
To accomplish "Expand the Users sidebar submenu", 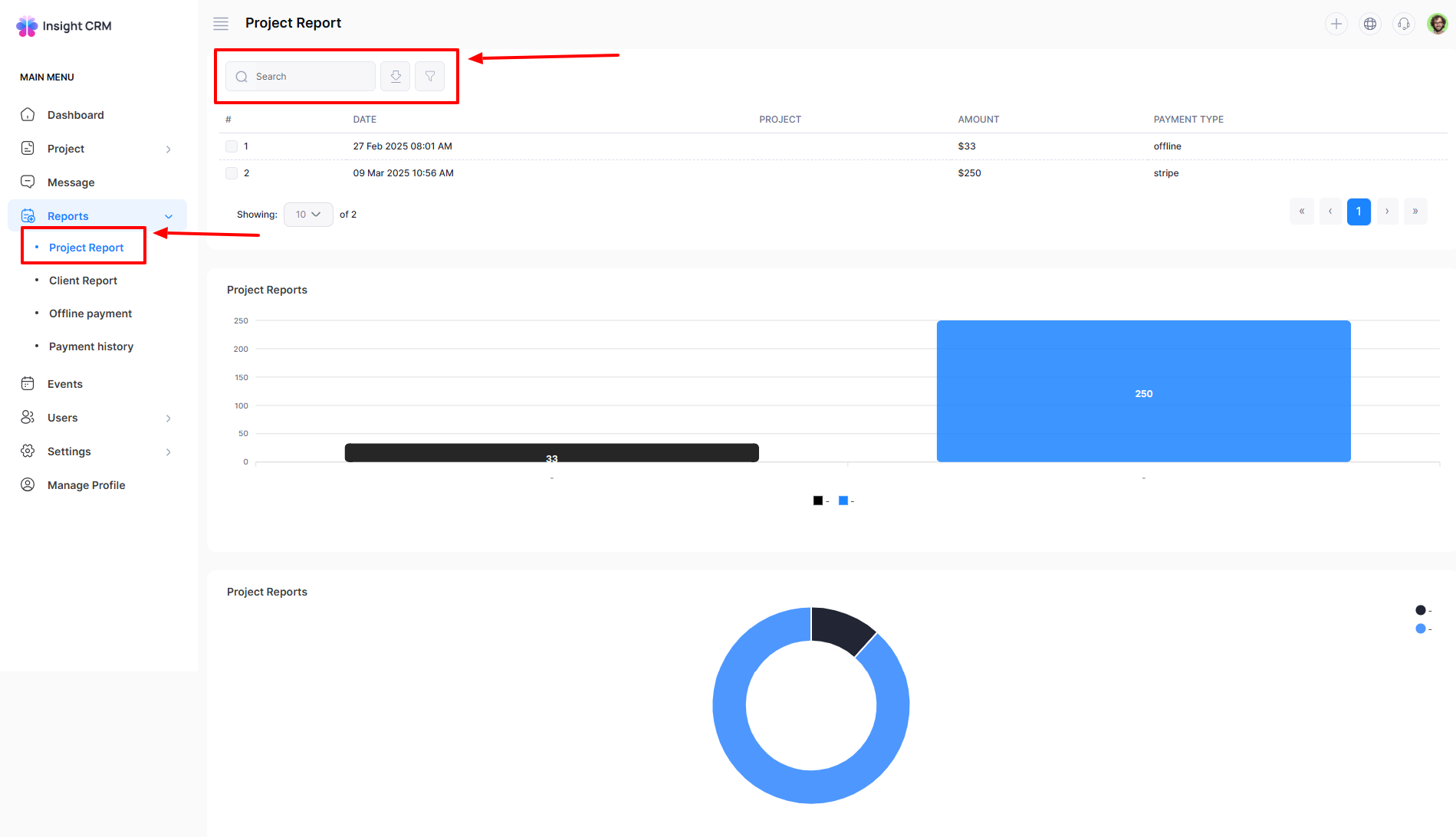I will [96, 418].
